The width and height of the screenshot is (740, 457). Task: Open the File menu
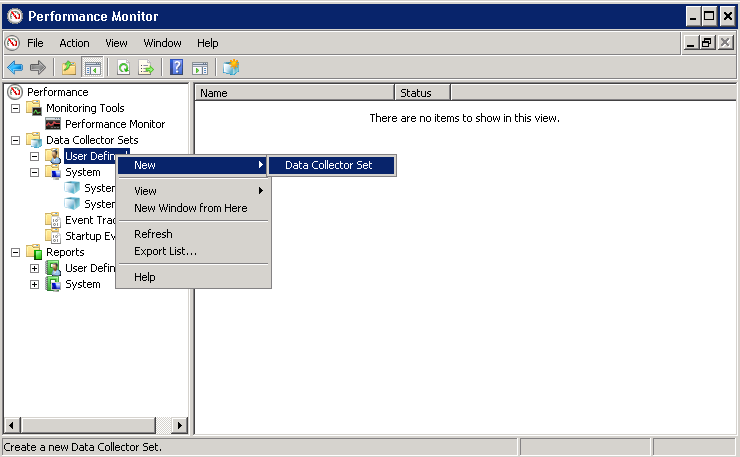tap(35, 43)
